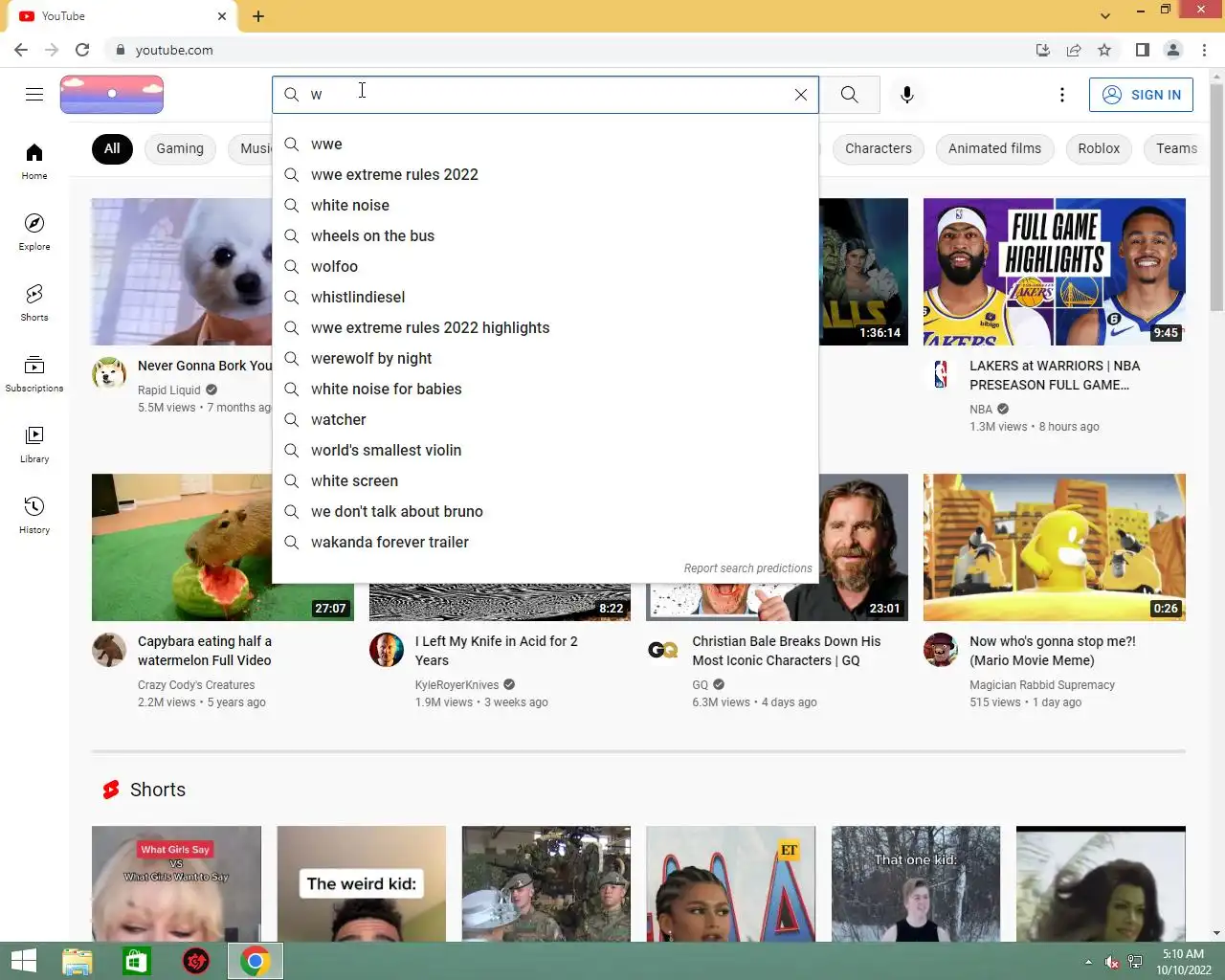Viewport: 1225px width, 980px height.
Task: Open Windows Start menu
Action: pyautogui.click(x=23, y=961)
